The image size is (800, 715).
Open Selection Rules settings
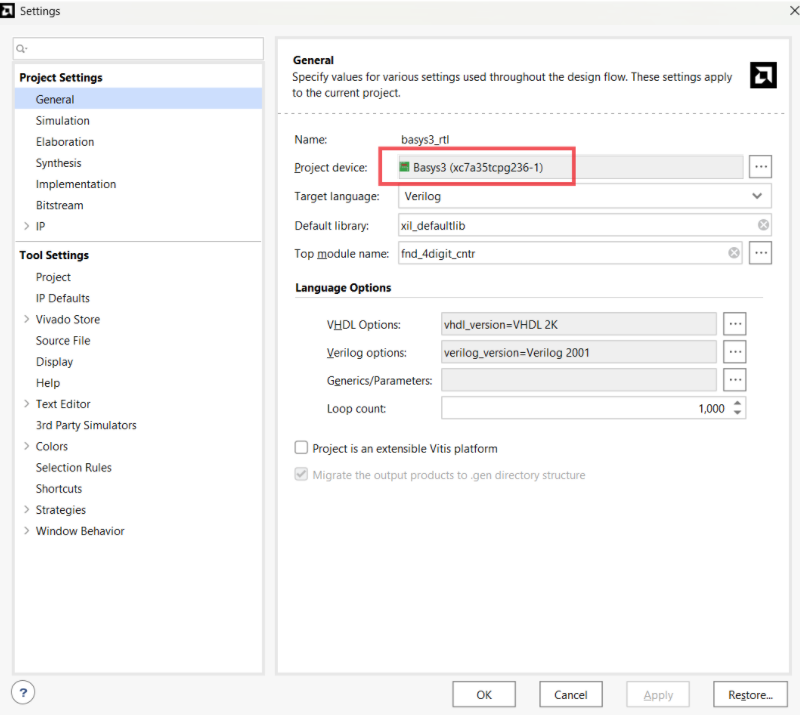pos(73,467)
